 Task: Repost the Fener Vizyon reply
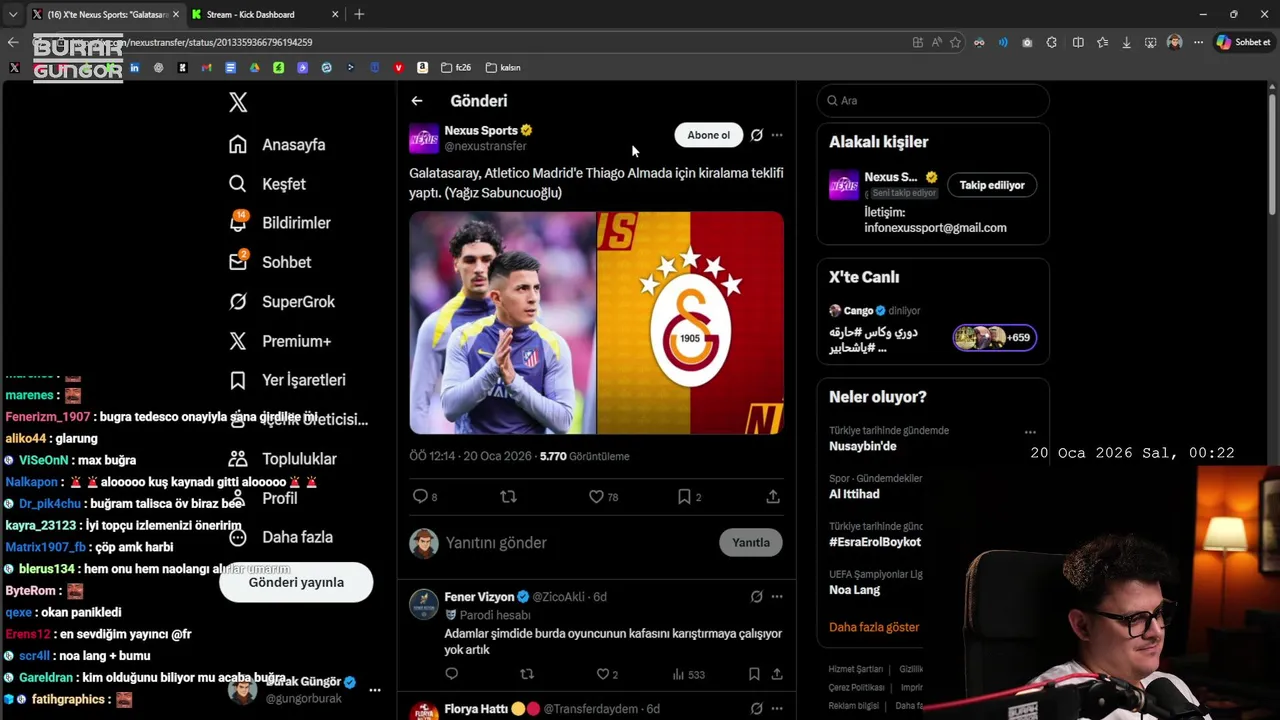coord(527,674)
